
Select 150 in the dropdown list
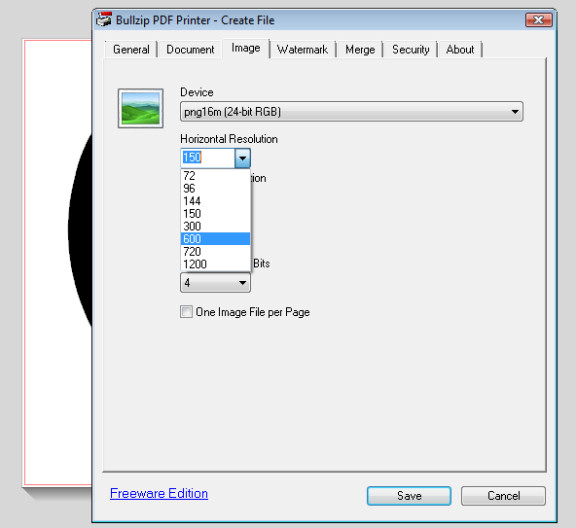pos(215,213)
